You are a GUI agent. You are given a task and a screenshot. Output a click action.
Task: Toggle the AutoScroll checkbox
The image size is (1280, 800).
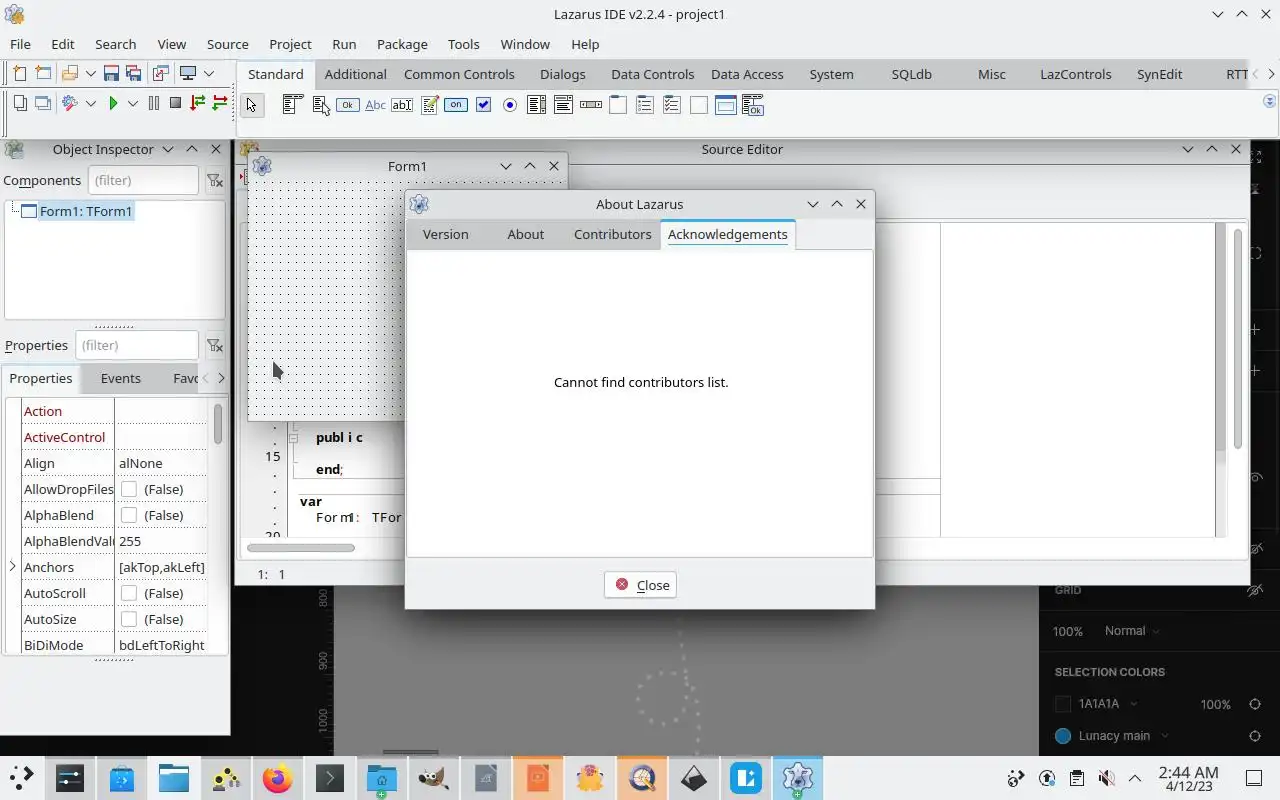coord(129,593)
